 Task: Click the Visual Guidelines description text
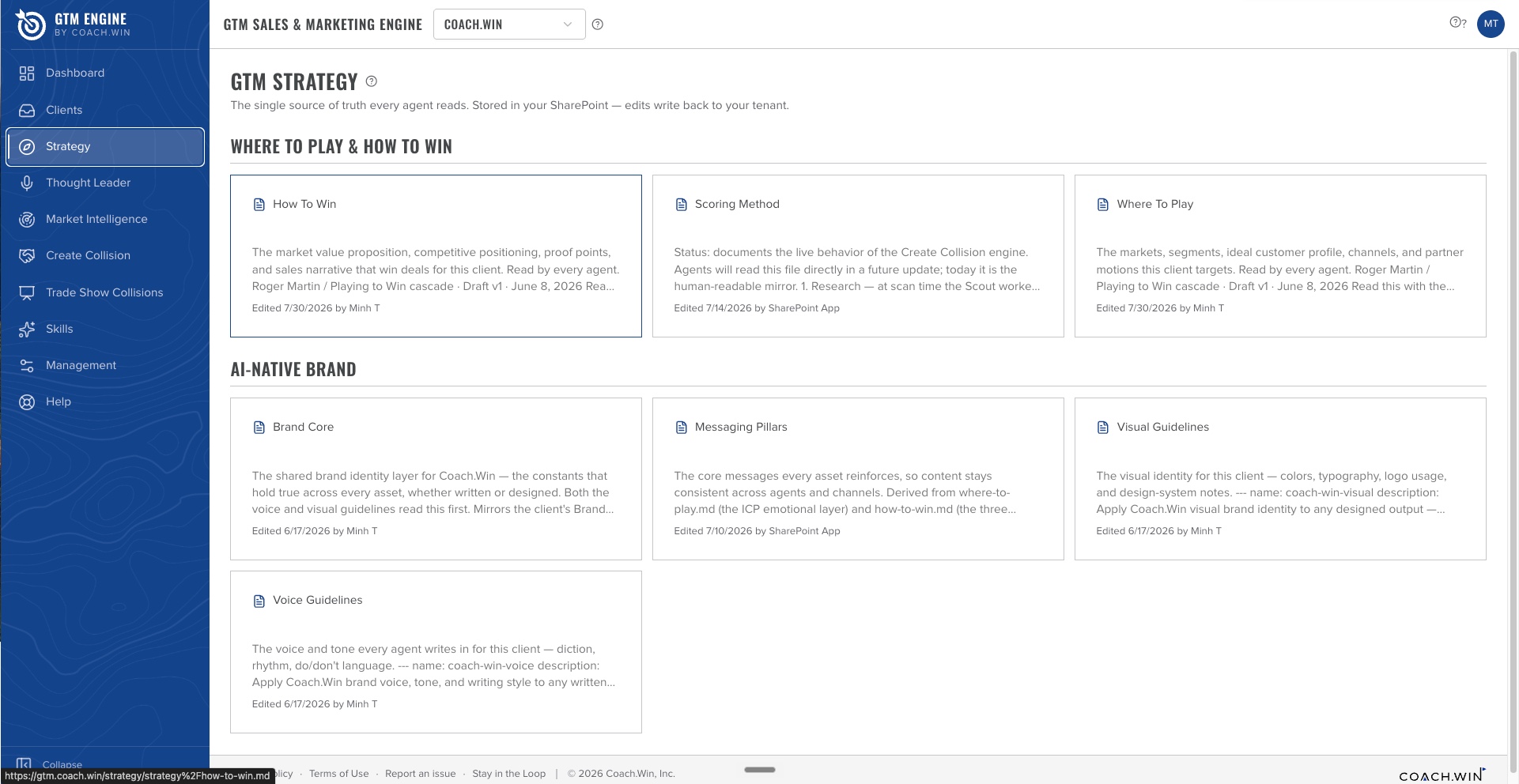pyautogui.click(x=1272, y=492)
